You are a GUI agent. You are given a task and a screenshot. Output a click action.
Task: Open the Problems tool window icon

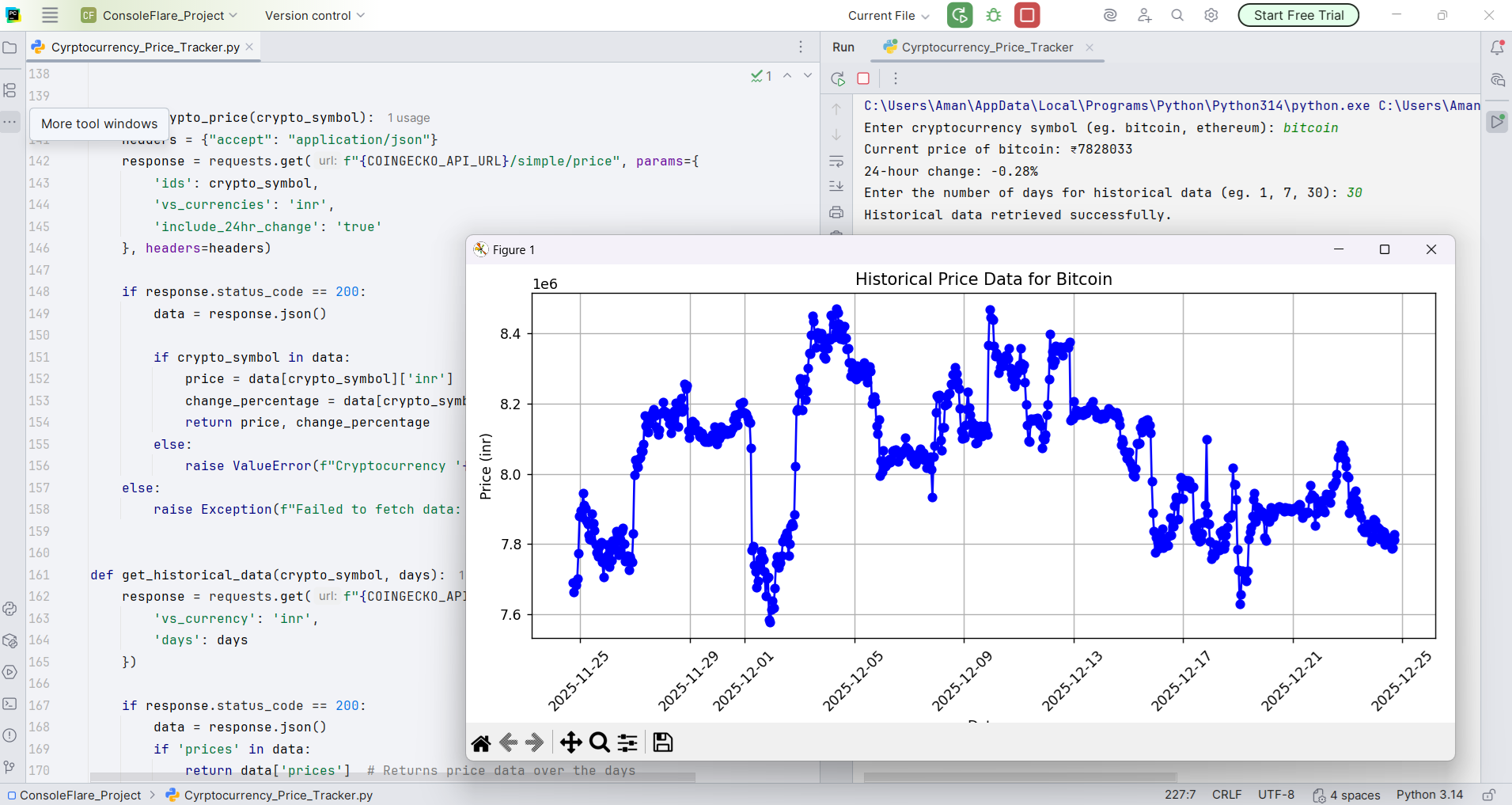[x=9, y=735]
